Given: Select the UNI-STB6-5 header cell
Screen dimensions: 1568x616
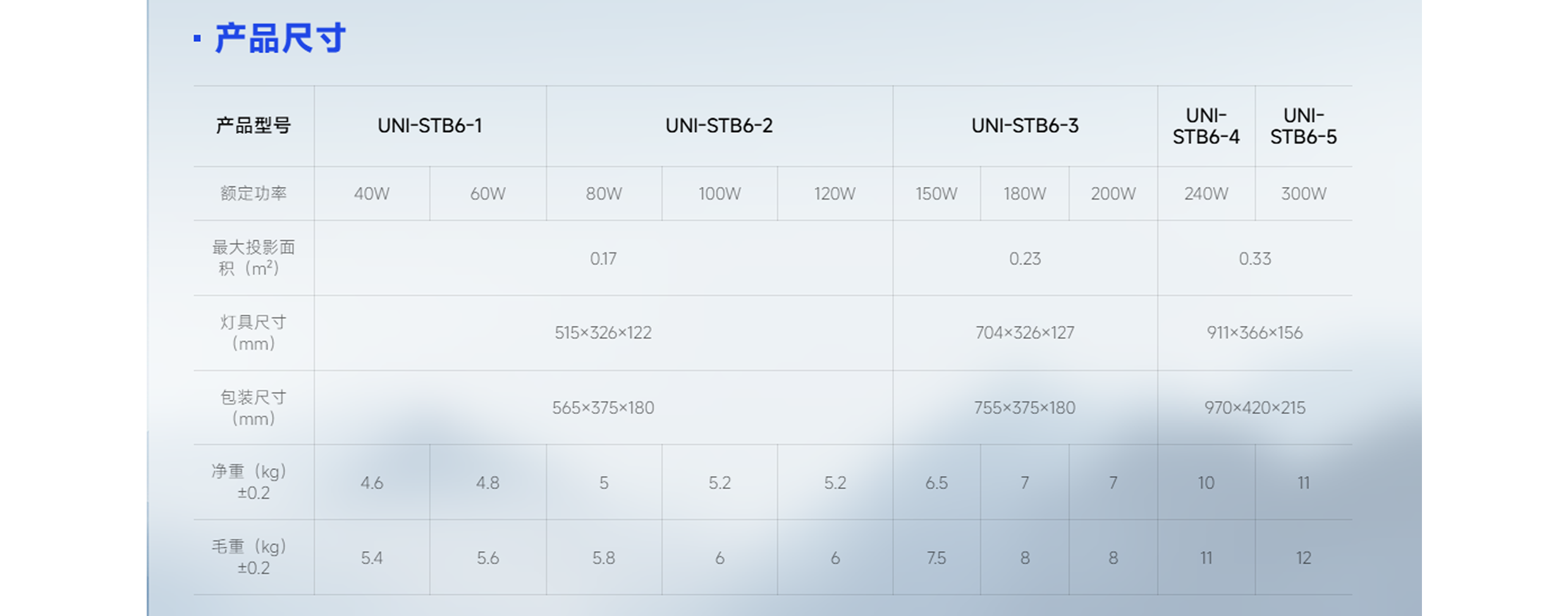Looking at the screenshot, I should [x=1303, y=126].
